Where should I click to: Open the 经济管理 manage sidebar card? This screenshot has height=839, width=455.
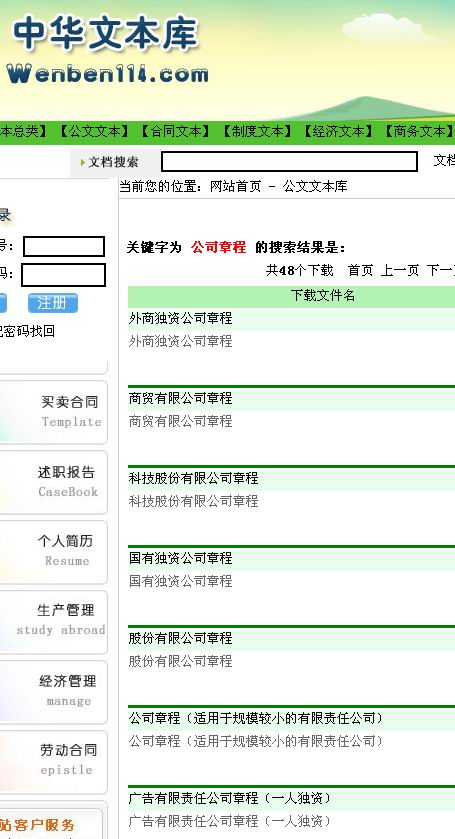(53, 692)
